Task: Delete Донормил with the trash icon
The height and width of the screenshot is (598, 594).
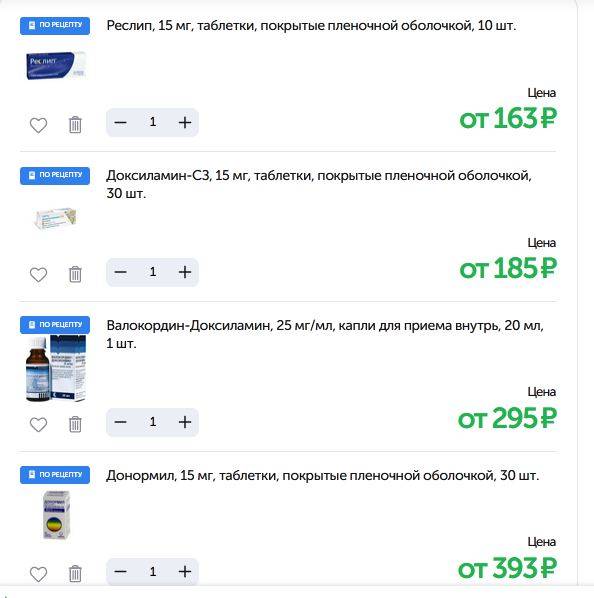Action: [x=75, y=574]
